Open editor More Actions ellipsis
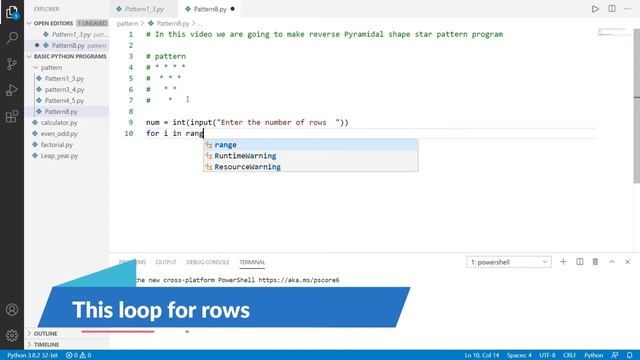The image size is (640, 360). tap(627, 9)
